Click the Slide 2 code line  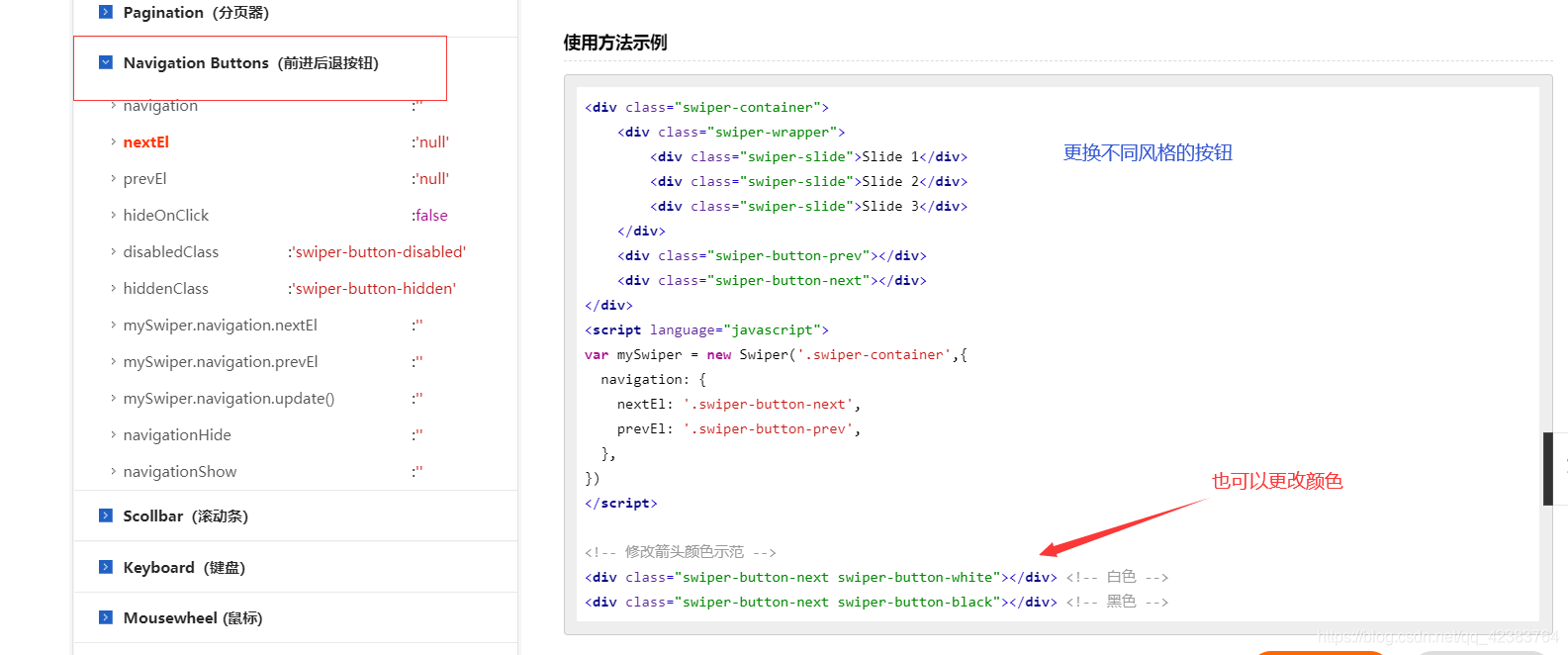coord(808,181)
